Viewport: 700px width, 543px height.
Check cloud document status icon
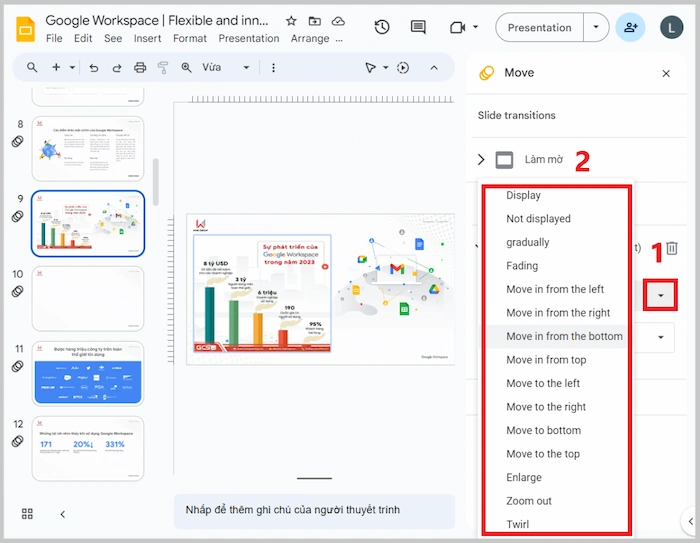(338, 21)
